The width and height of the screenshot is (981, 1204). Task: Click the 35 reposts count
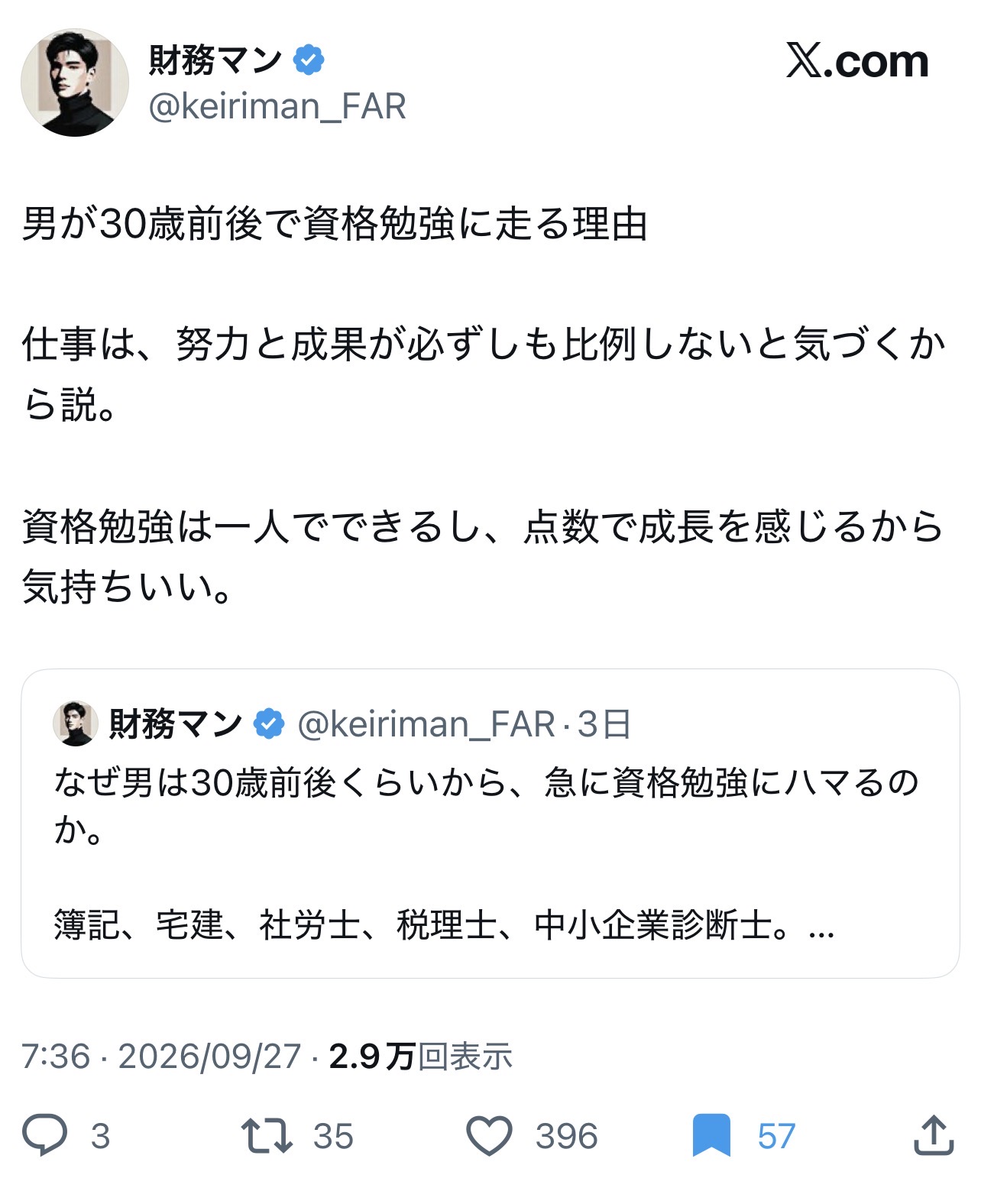tap(333, 1136)
